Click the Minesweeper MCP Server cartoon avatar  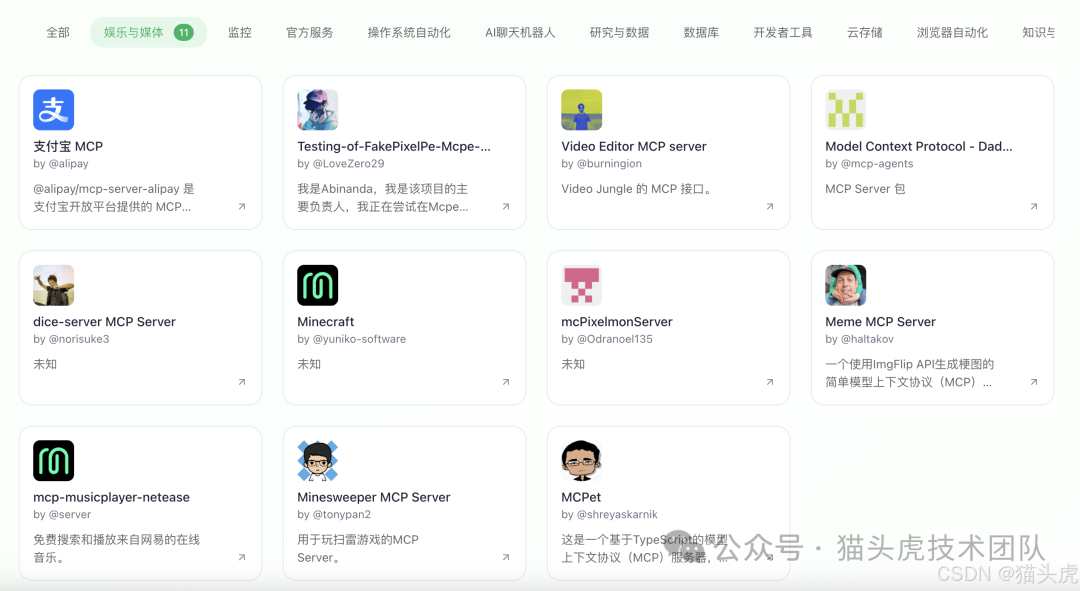click(318, 461)
